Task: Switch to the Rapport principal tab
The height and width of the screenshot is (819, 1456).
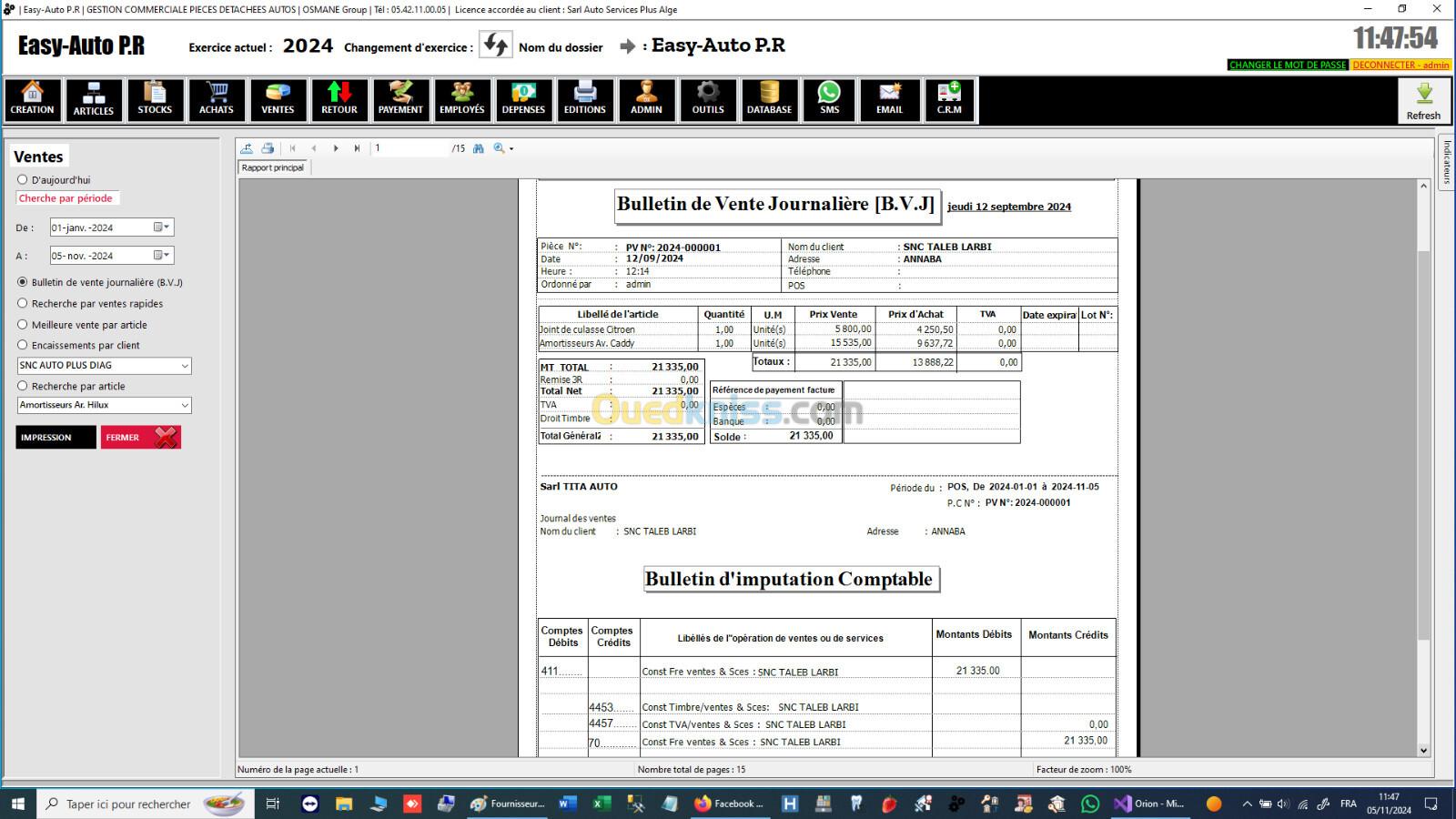Action: pos(273,167)
